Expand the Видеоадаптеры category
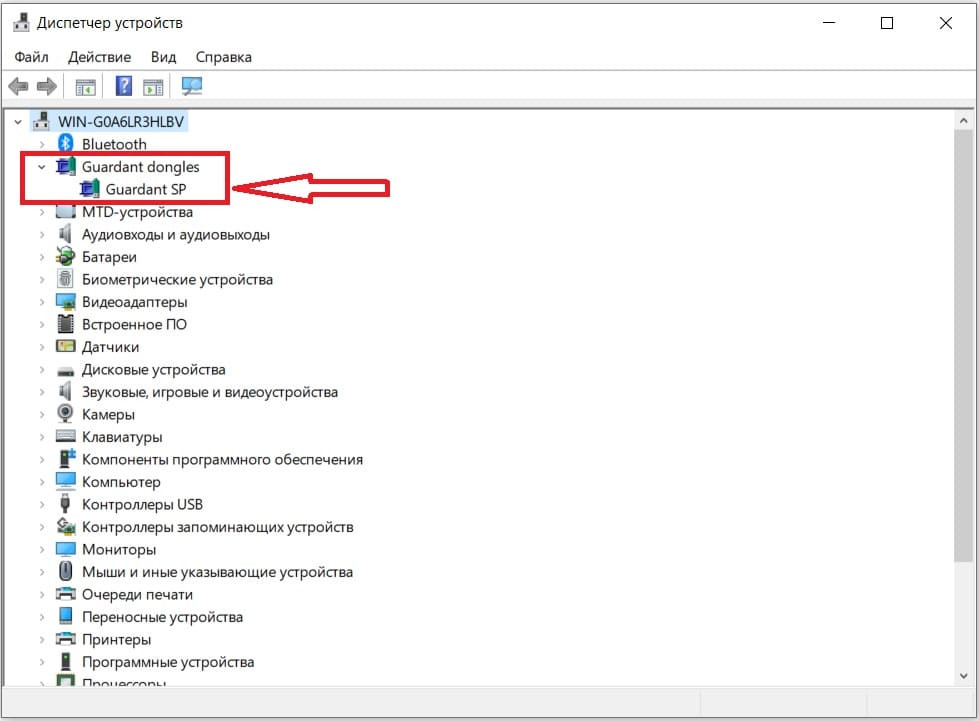Screen dimensions: 979x721 pyautogui.click(x=42, y=302)
